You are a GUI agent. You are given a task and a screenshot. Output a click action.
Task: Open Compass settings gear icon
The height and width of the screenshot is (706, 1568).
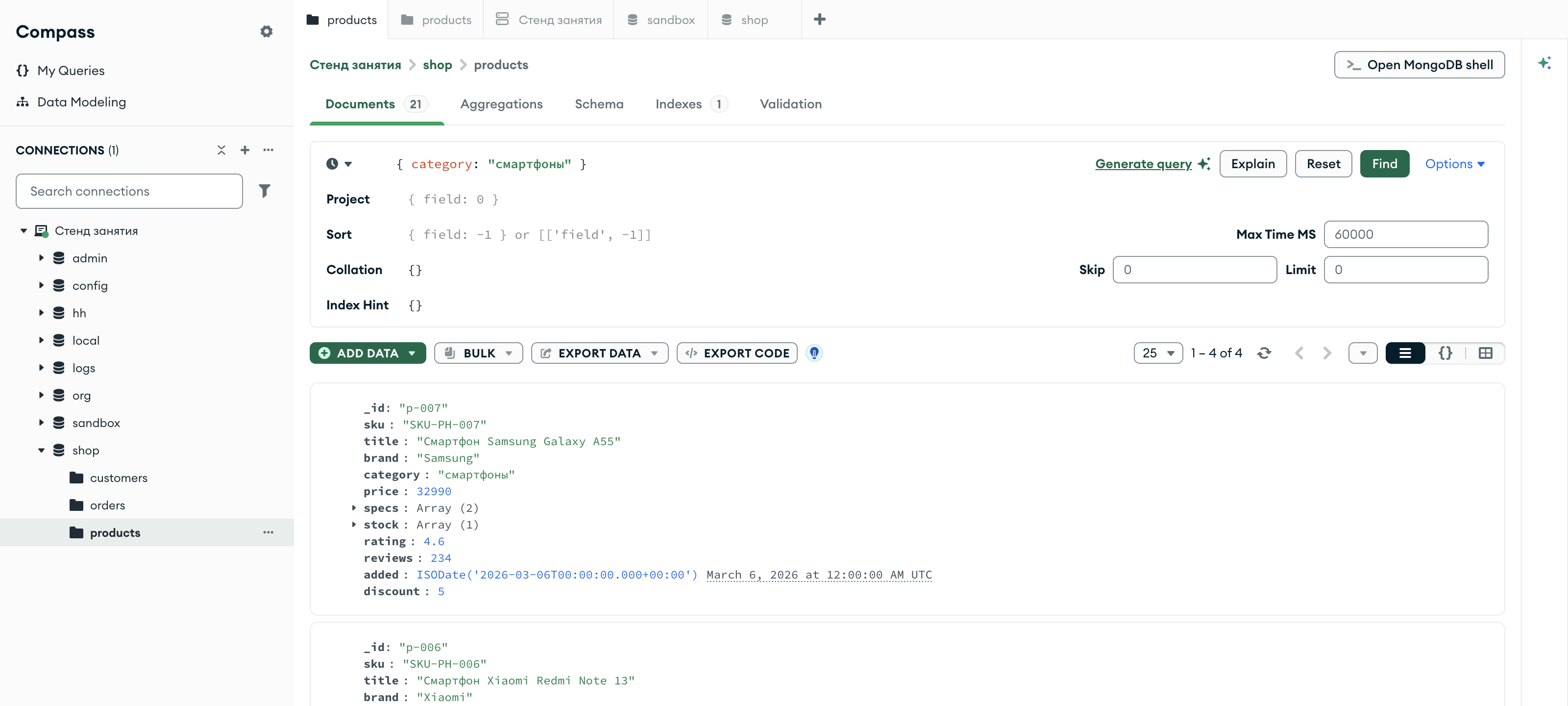point(266,31)
